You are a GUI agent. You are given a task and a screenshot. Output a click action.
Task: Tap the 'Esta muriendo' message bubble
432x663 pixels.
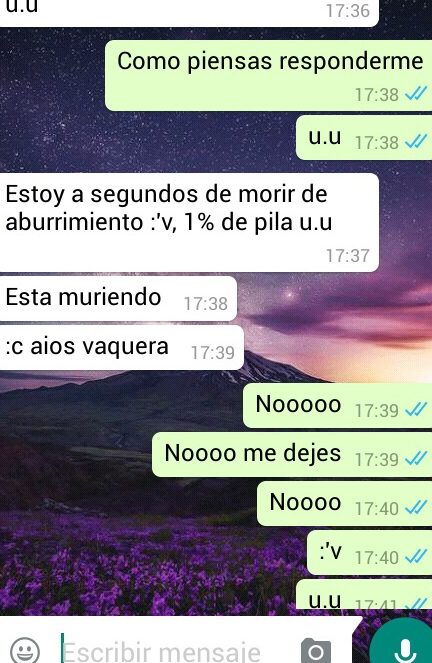[x=118, y=298]
